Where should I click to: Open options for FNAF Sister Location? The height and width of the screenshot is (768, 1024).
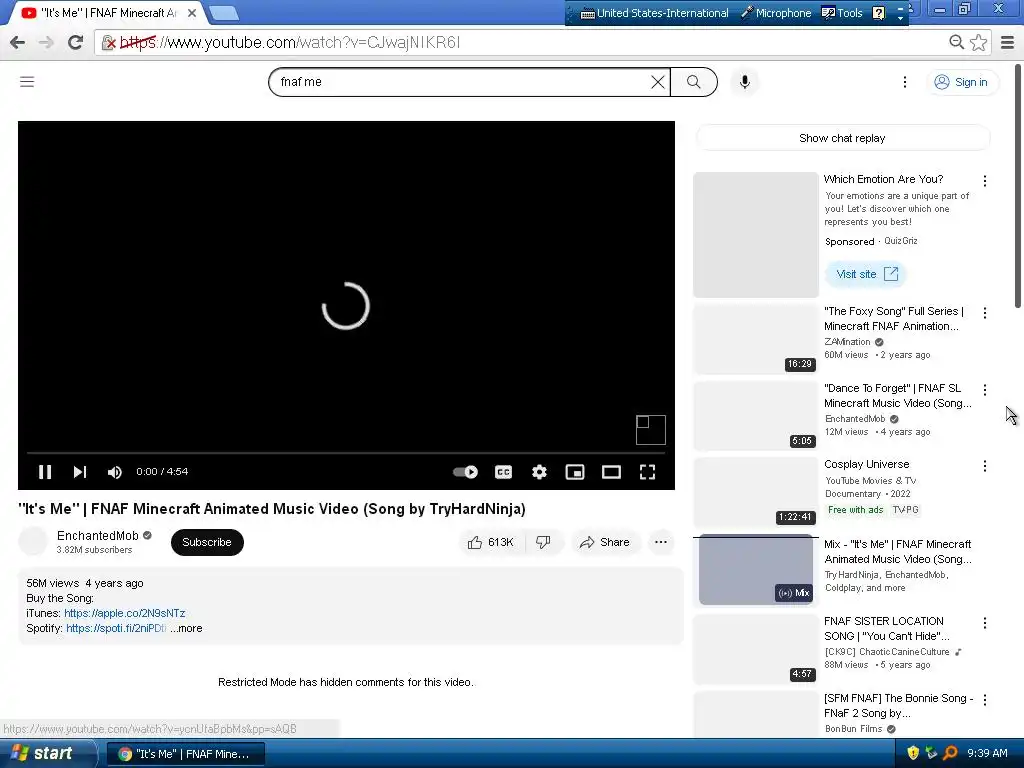tap(985, 623)
